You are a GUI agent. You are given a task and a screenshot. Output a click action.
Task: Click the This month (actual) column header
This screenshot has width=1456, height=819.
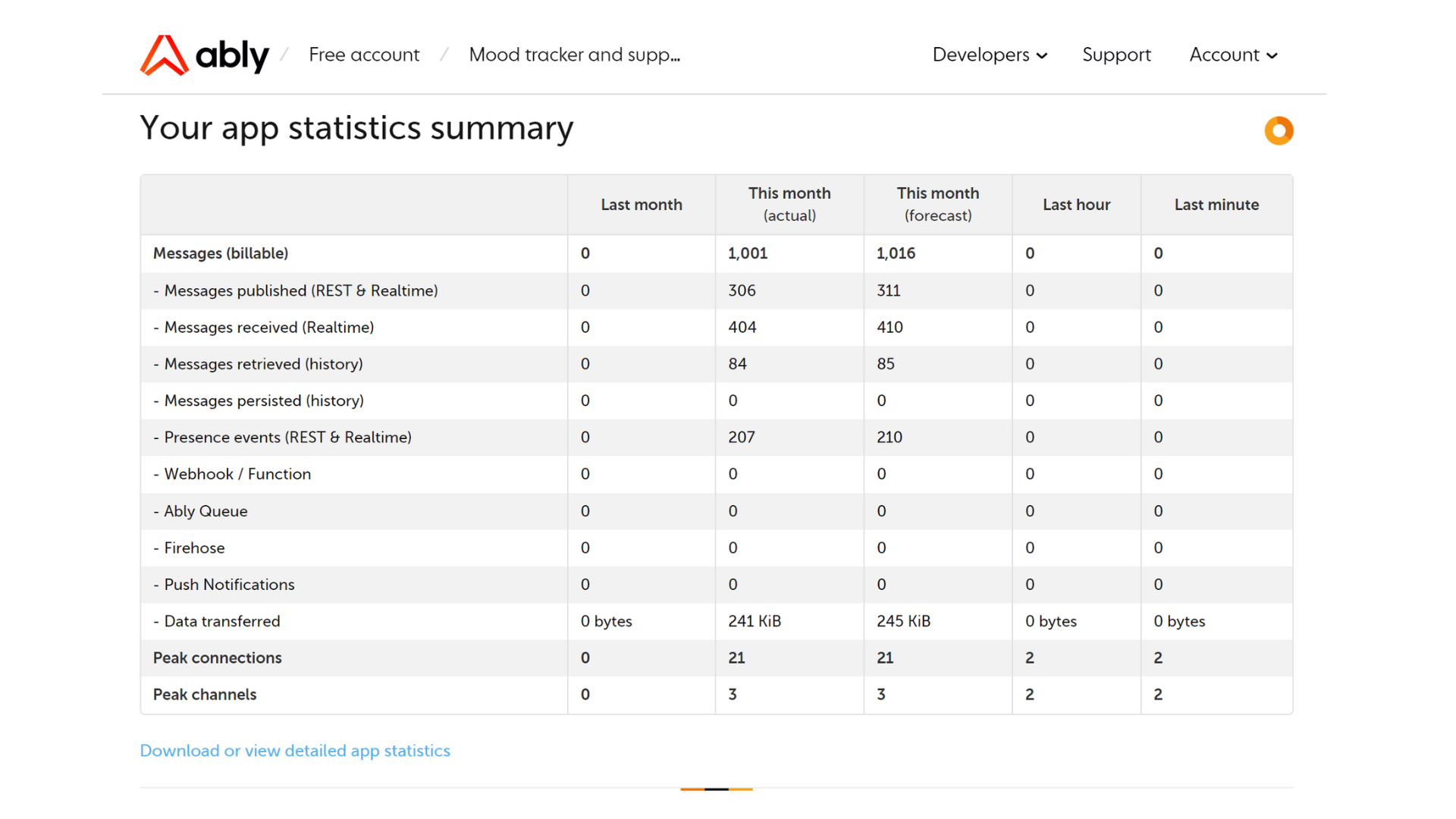(789, 204)
